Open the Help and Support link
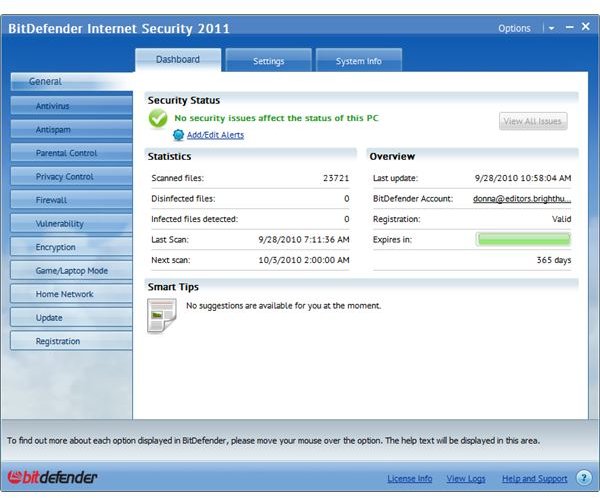The width and height of the screenshot is (600, 498). click(x=535, y=478)
